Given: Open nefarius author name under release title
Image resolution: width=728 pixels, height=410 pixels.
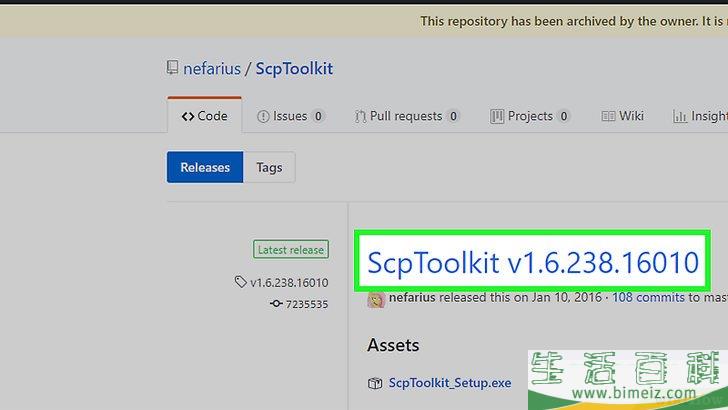Looking at the screenshot, I should pyautogui.click(x=412, y=297).
